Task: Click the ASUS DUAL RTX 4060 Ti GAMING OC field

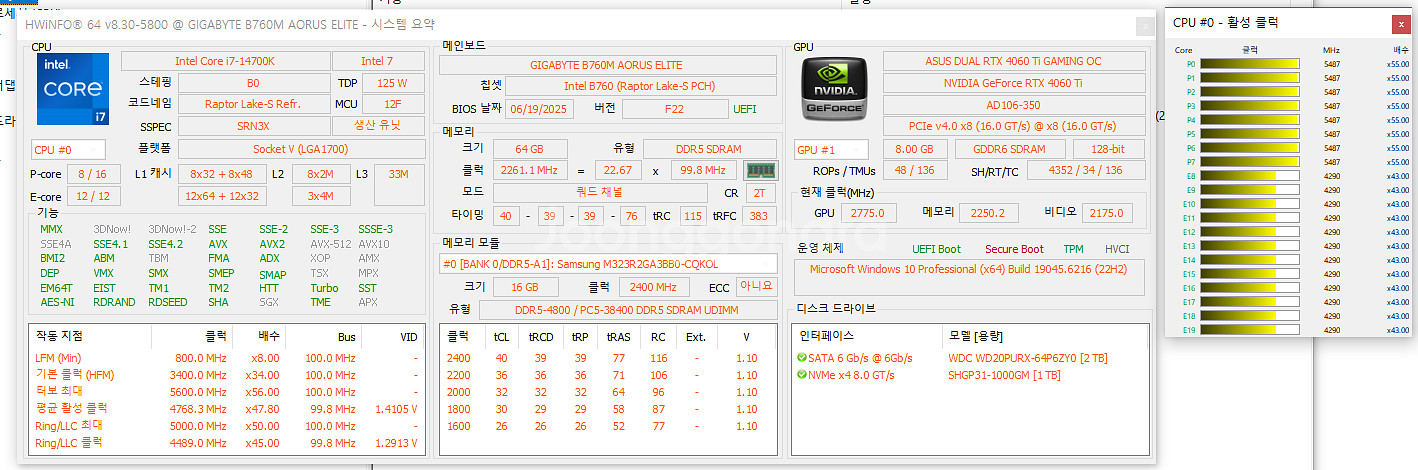Action: pyautogui.click(x=1014, y=61)
